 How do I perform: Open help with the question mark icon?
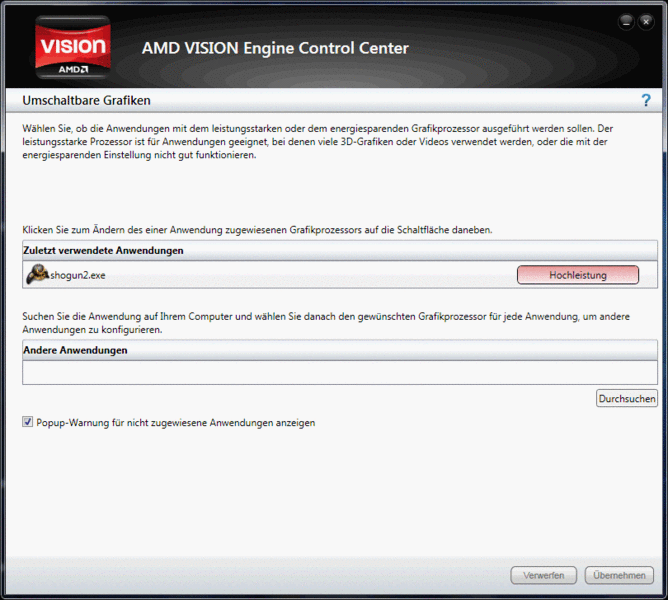(x=646, y=101)
